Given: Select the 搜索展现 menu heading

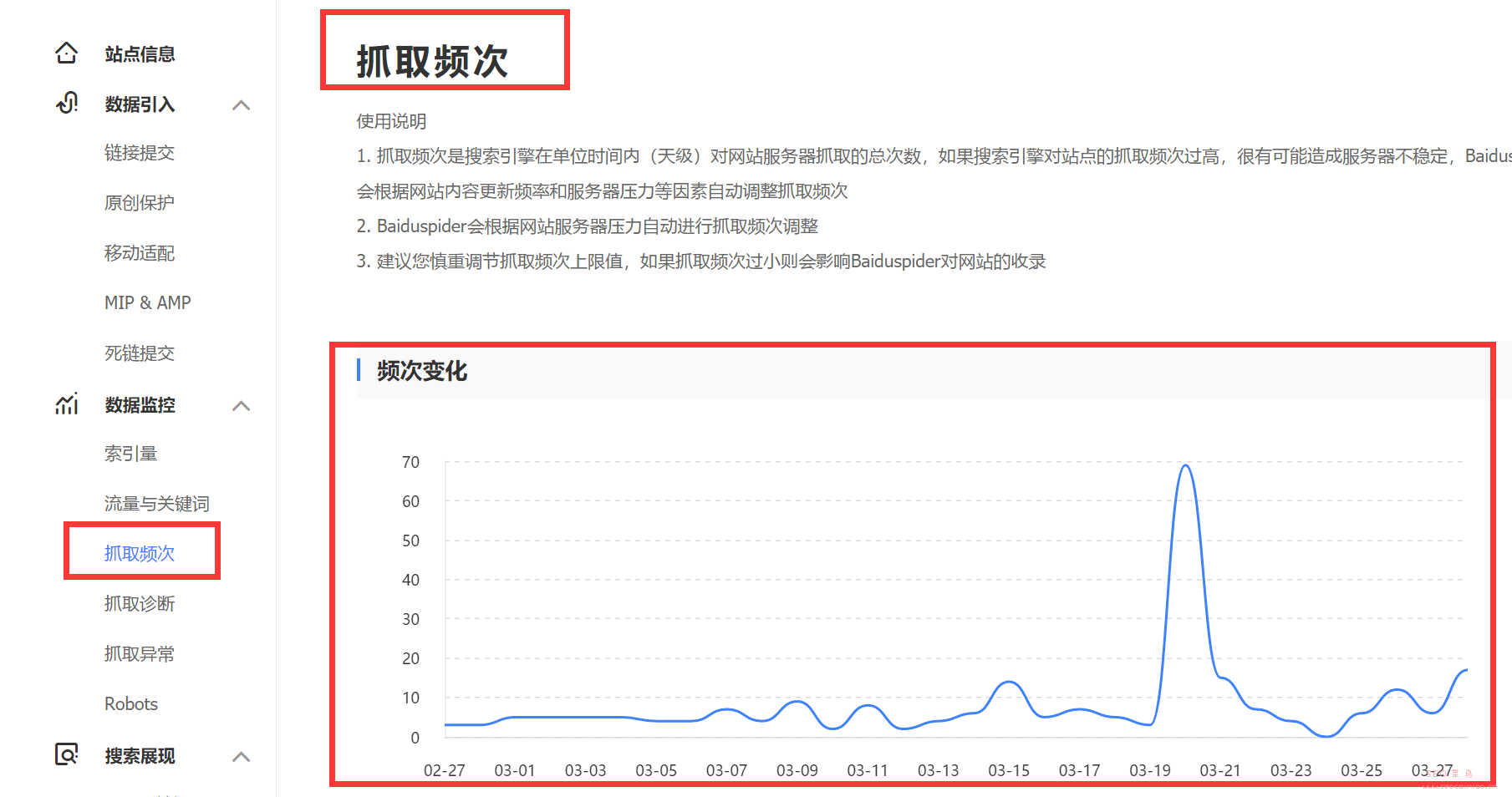Looking at the screenshot, I should click(140, 756).
